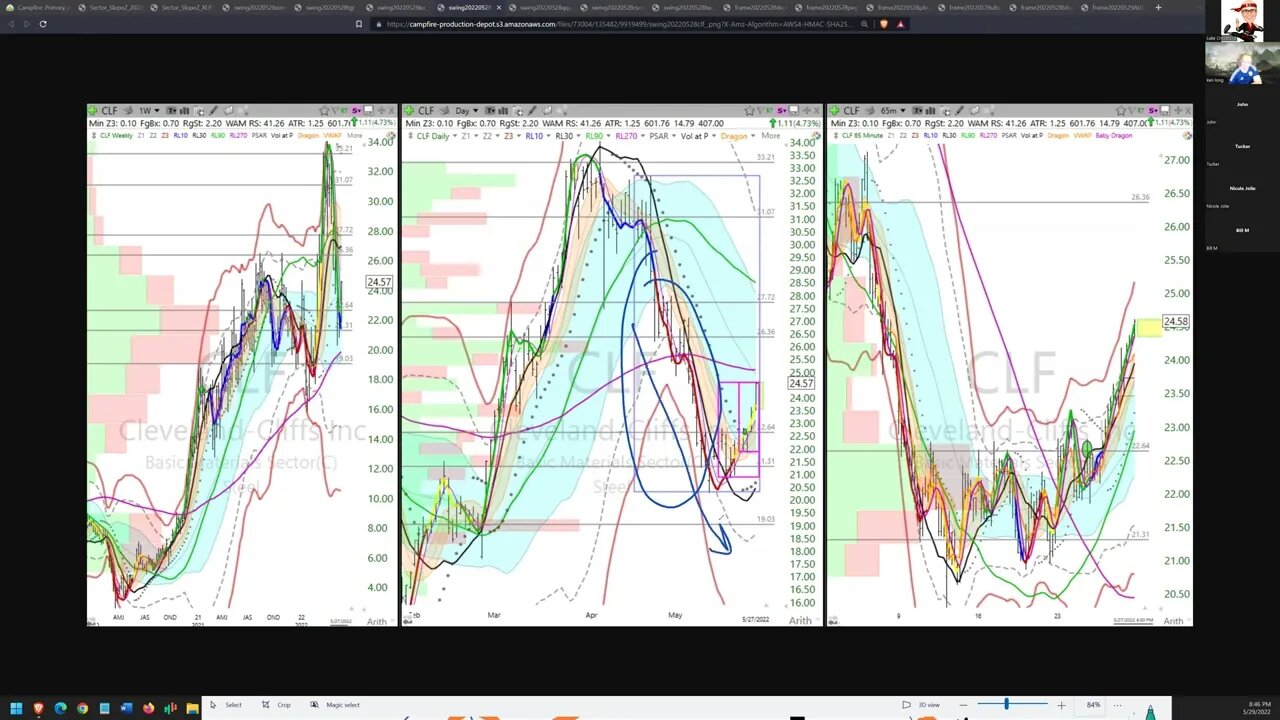Zoom in with plus button
The width and height of the screenshot is (1280, 720).
click(x=1061, y=705)
